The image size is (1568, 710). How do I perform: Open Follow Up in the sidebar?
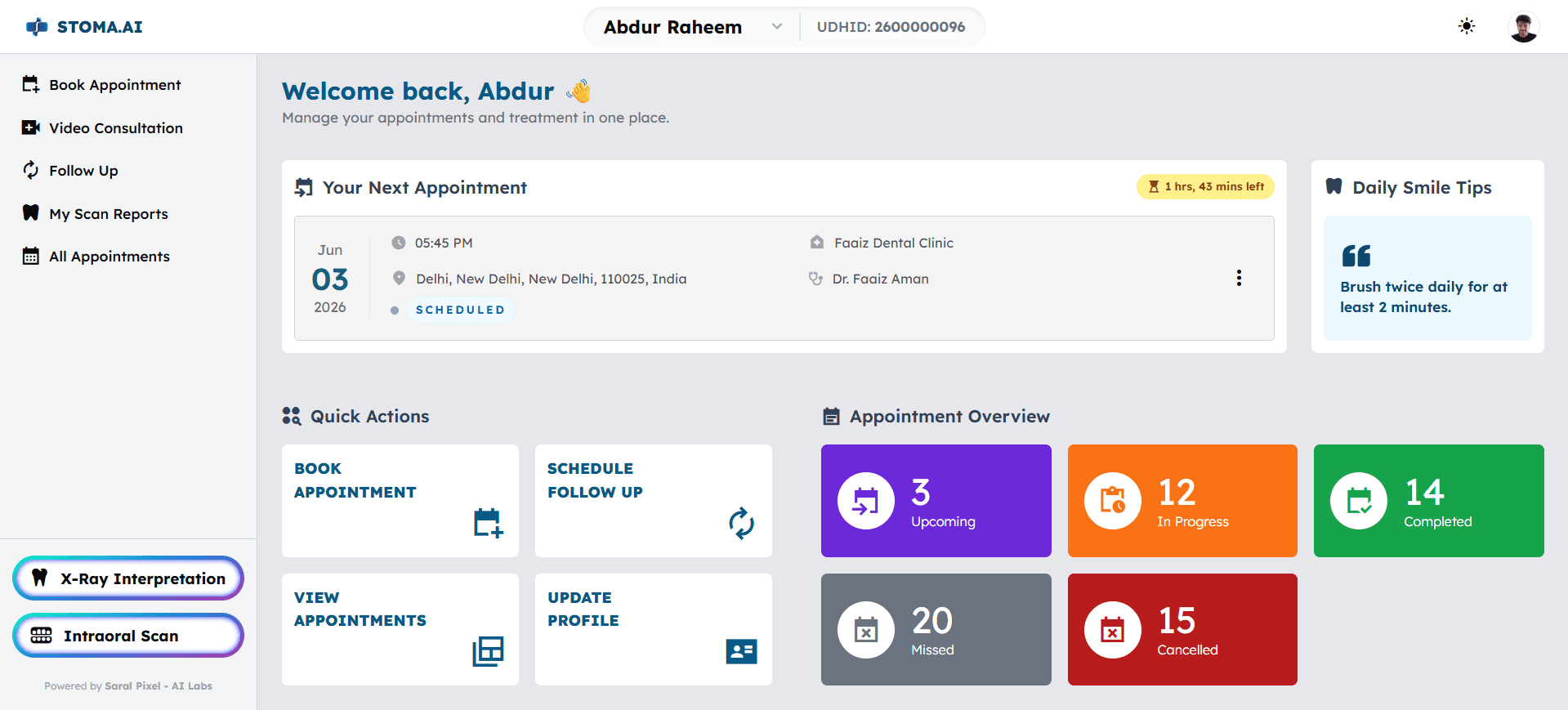(x=128, y=171)
